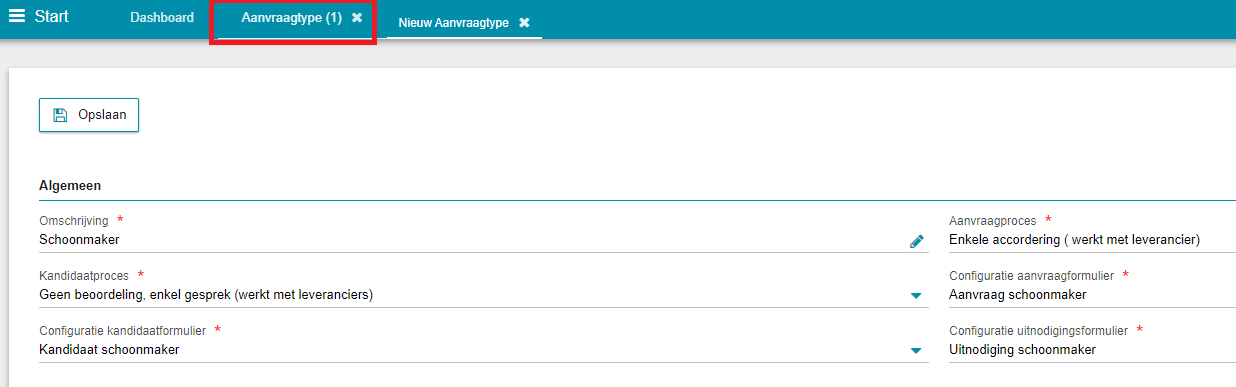Switch to the Dashboard tab
1236x387 pixels.
point(162,18)
